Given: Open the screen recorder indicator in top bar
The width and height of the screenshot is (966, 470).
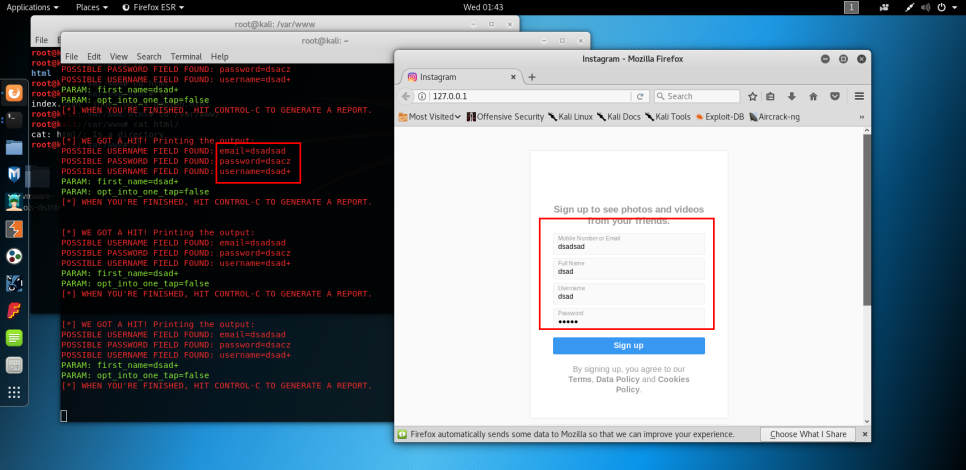Looking at the screenshot, I should pos(884,7).
